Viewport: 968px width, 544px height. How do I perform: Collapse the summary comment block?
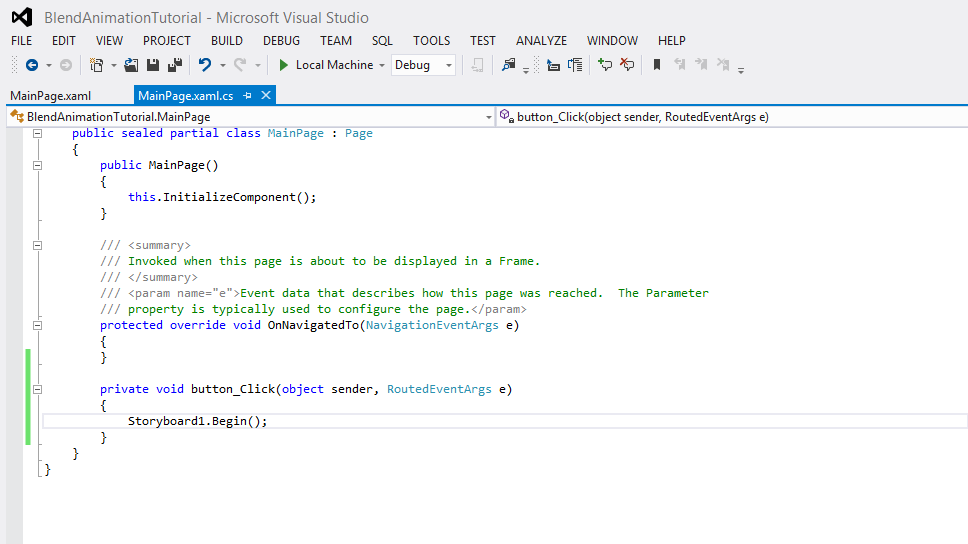(x=38, y=245)
